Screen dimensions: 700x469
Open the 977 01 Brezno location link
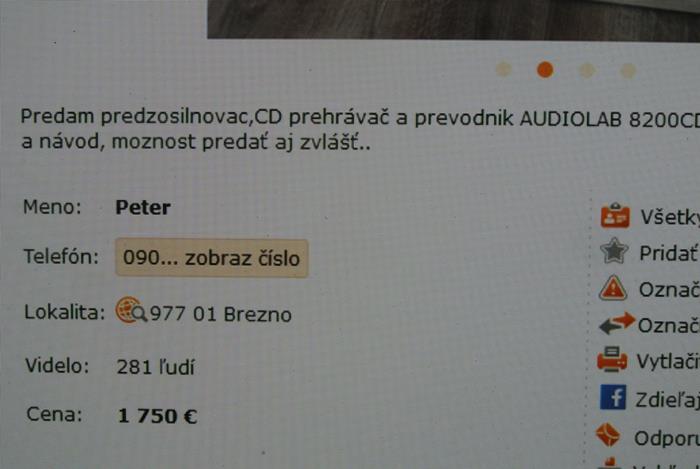(x=221, y=314)
